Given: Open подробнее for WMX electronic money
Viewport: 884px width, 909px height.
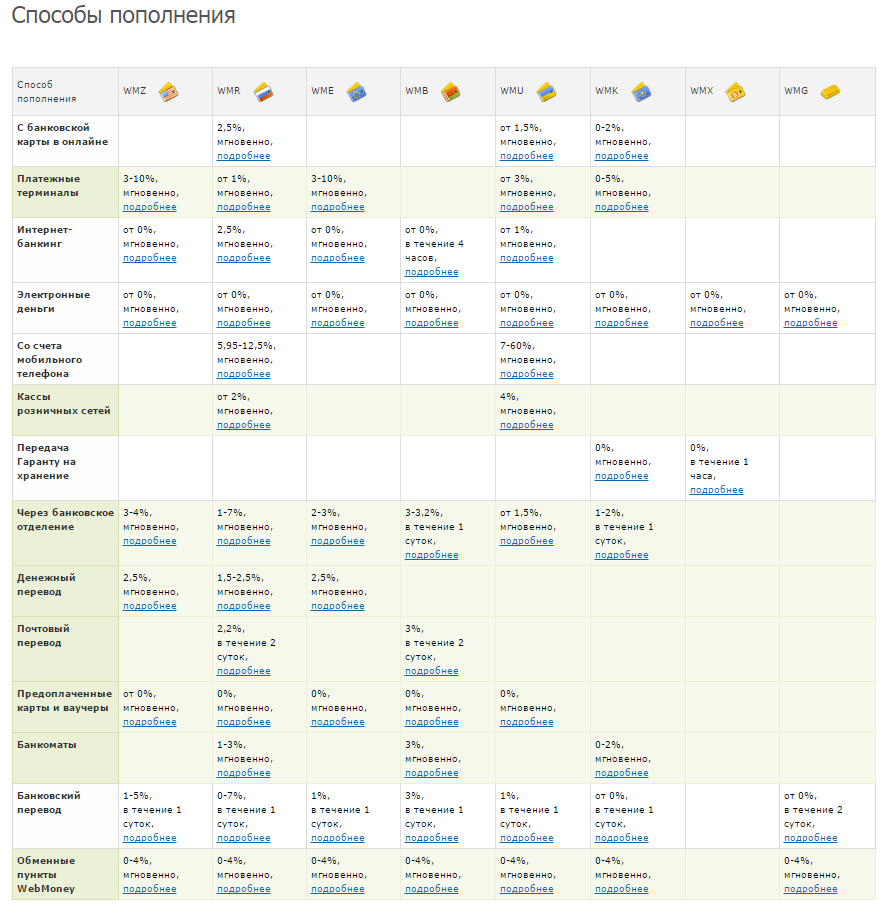Looking at the screenshot, I should click(x=716, y=323).
